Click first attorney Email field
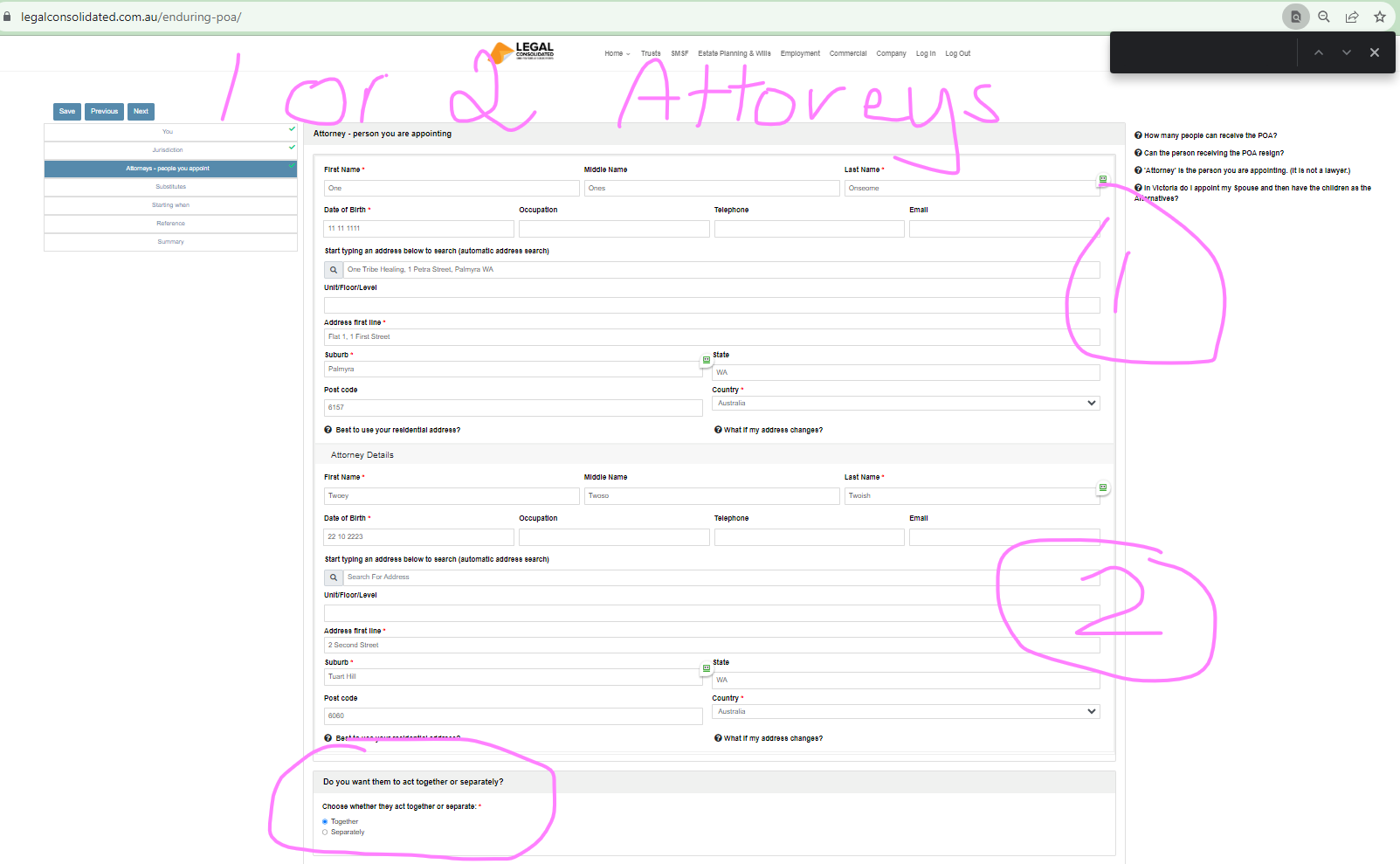 (1004, 229)
